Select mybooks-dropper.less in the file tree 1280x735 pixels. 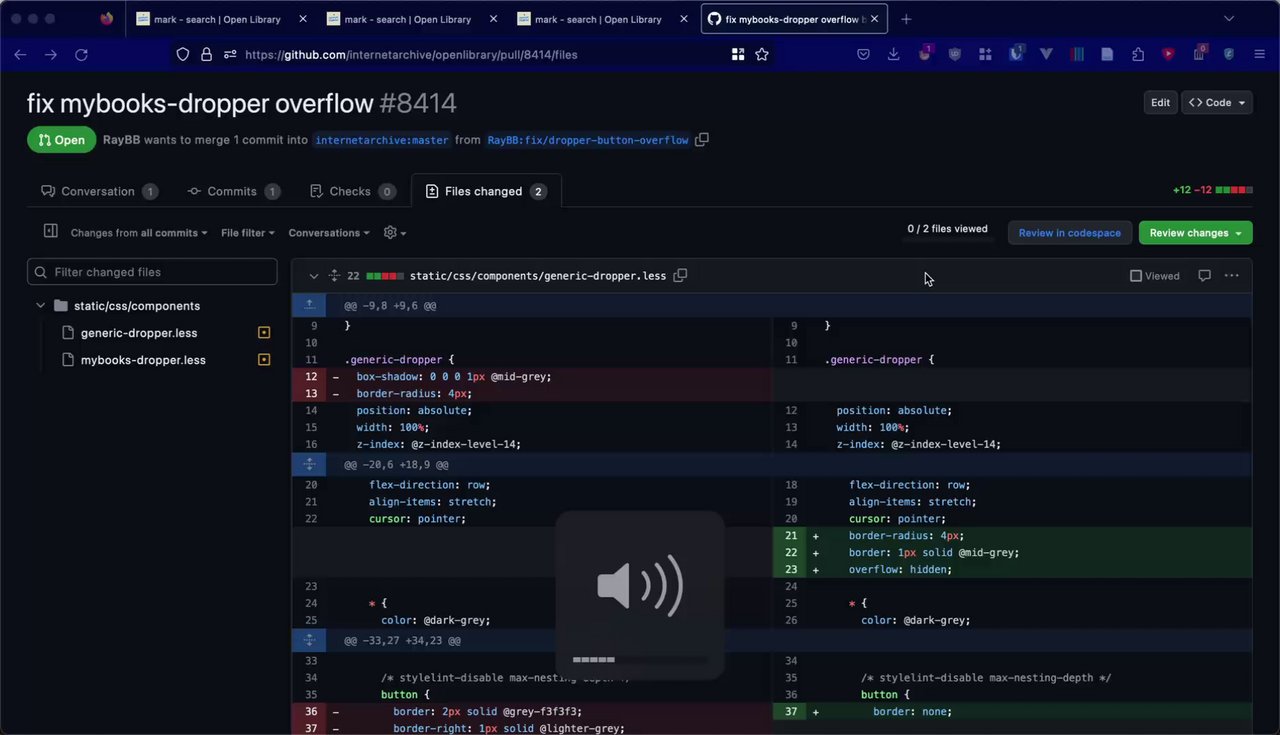tap(143, 360)
